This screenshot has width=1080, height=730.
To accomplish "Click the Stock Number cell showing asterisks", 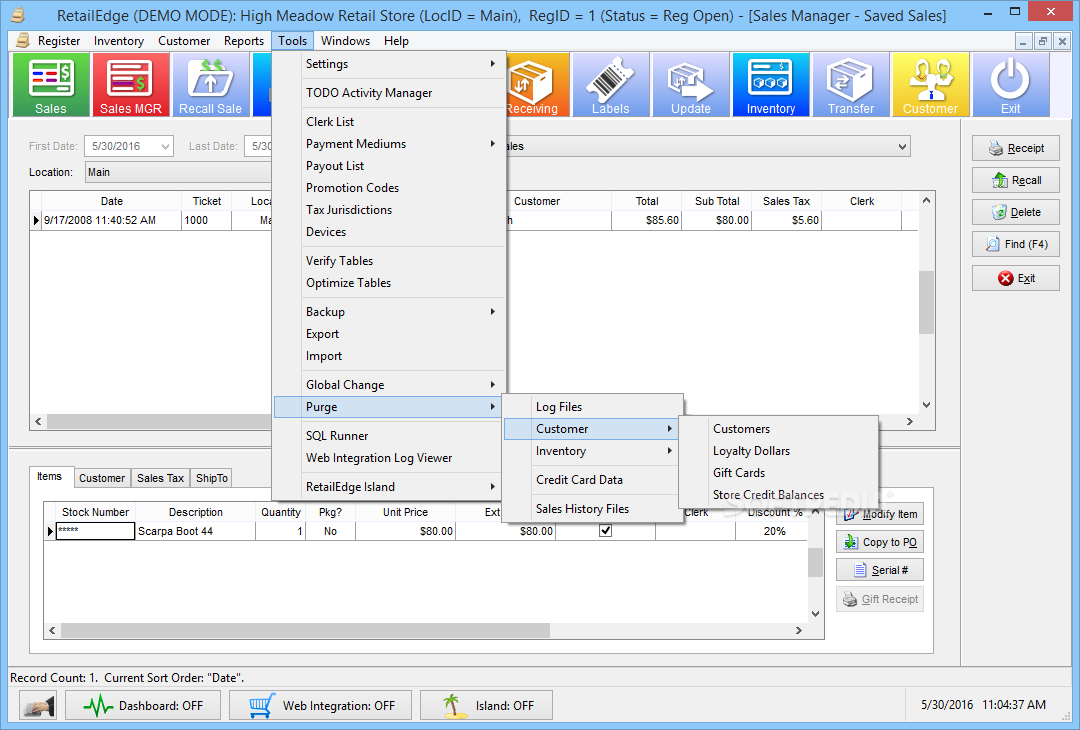I will click(x=95, y=531).
